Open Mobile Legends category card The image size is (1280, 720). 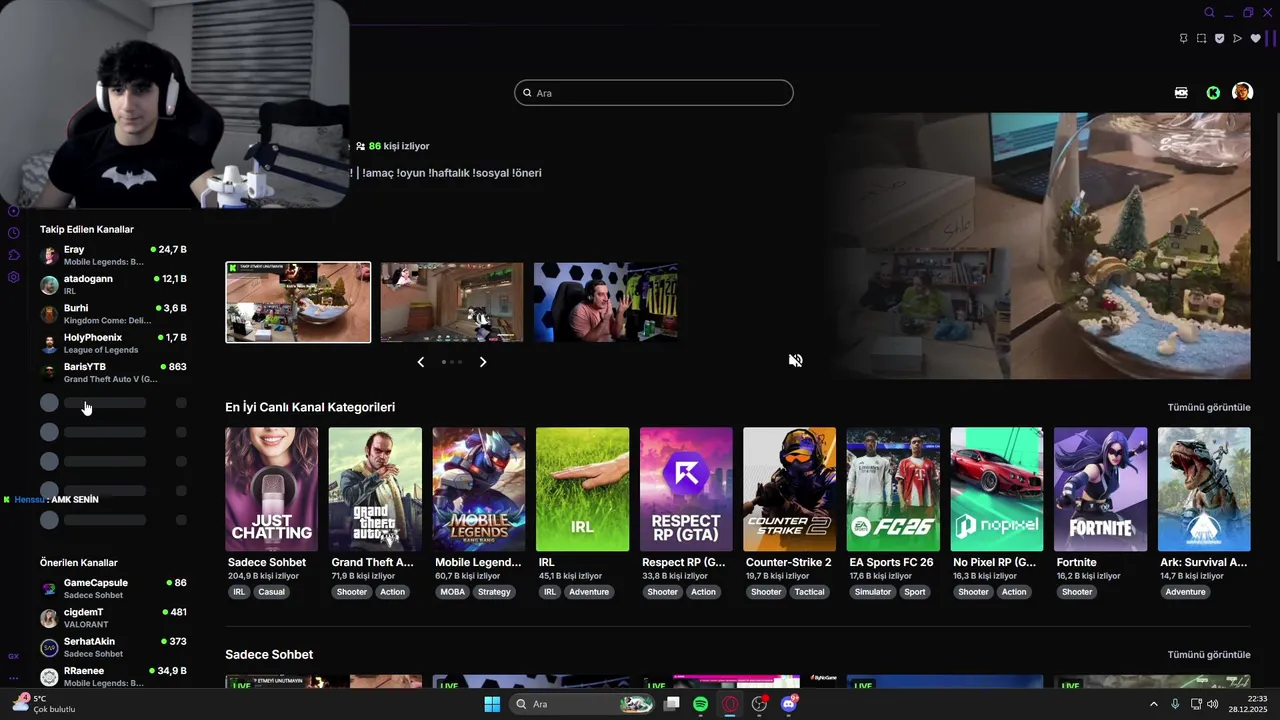(479, 489)
